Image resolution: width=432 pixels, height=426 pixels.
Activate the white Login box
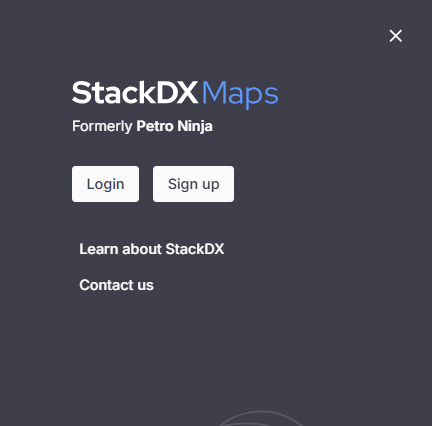tap(105, 184)
